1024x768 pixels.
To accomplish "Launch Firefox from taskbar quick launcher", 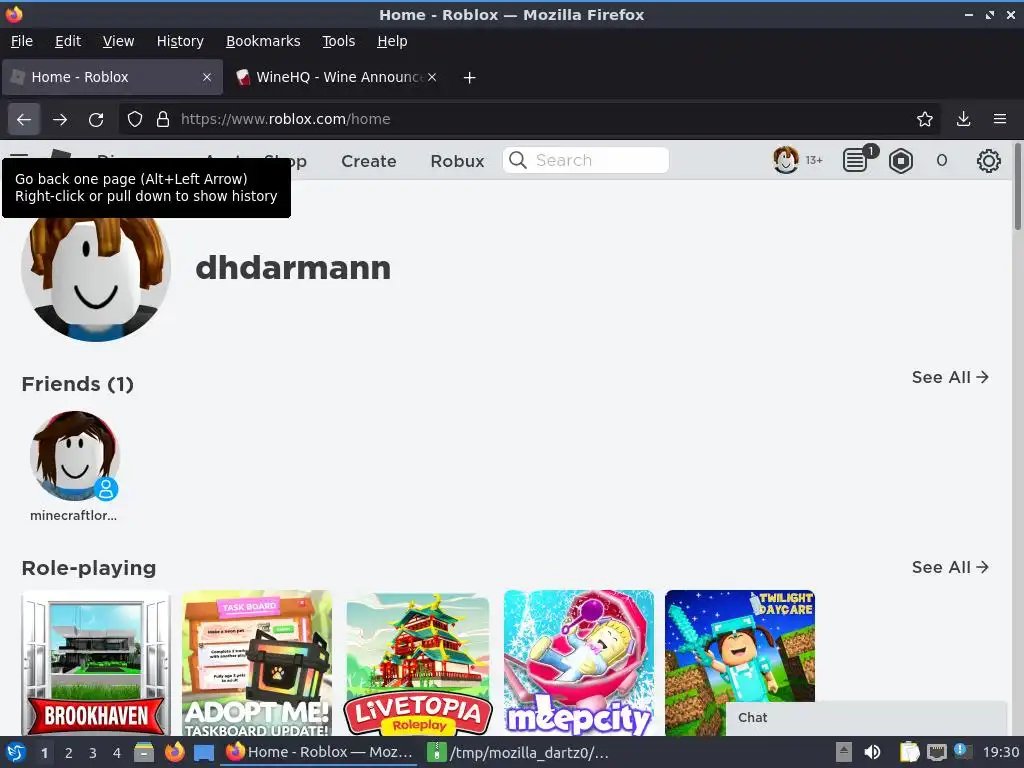I will pyautogui.click(x=174, y=752).
